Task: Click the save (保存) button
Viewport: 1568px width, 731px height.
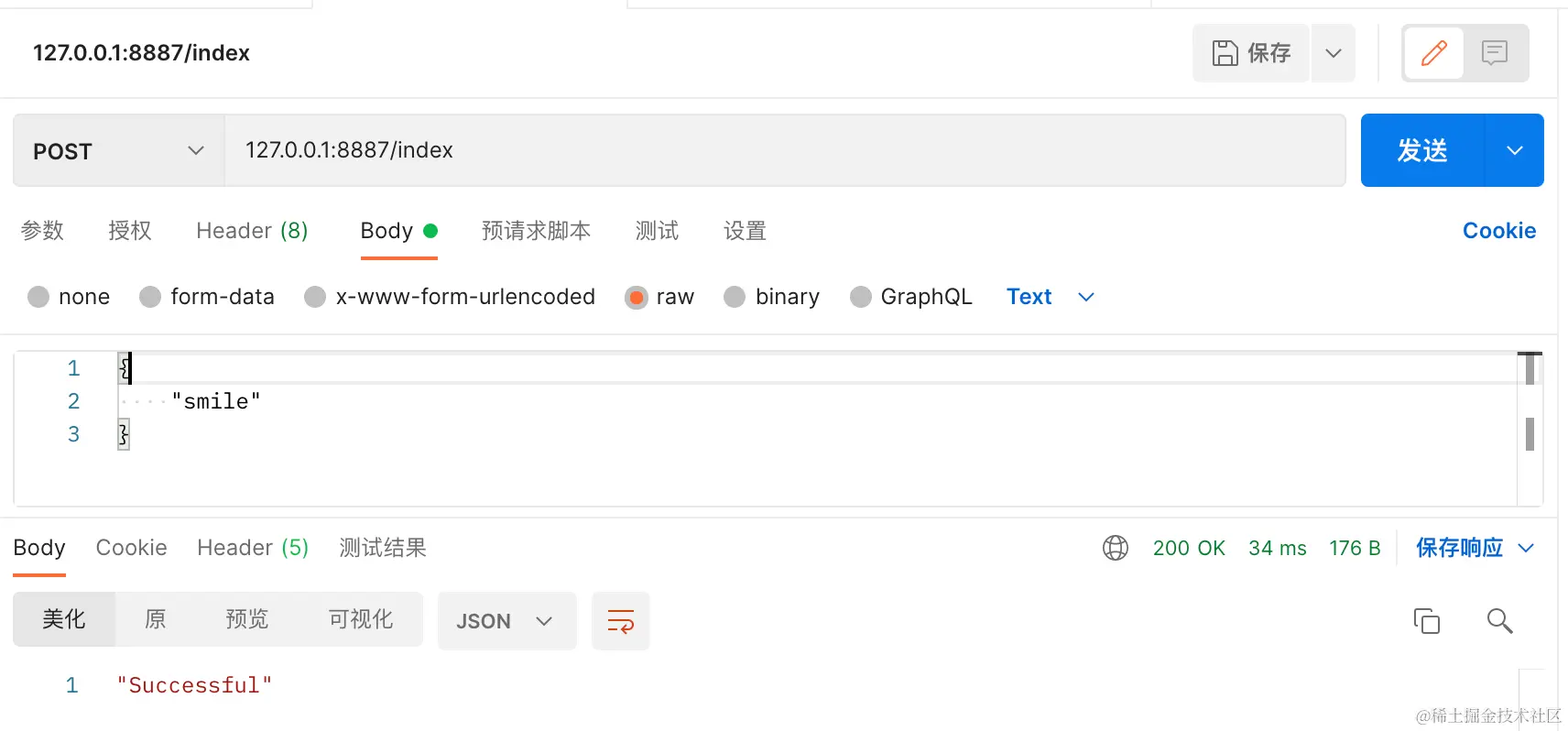Action: click(x=1250, y=53)
